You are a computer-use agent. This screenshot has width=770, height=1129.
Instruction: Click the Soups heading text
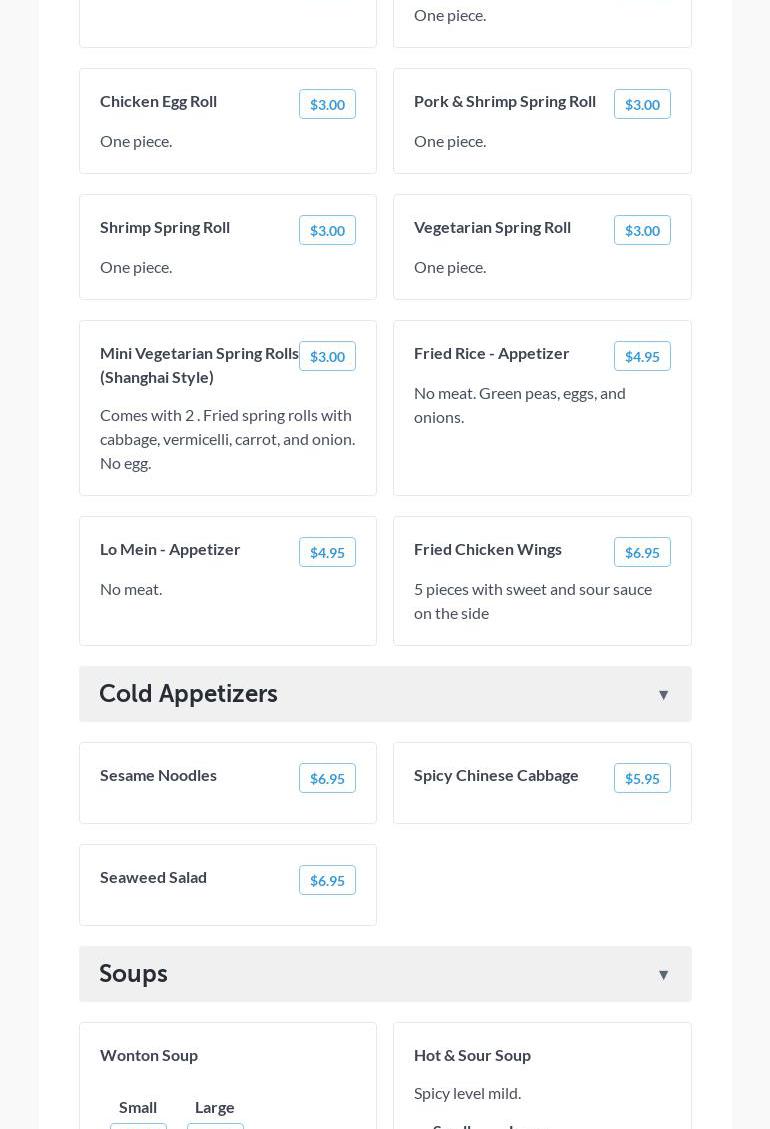133,974
